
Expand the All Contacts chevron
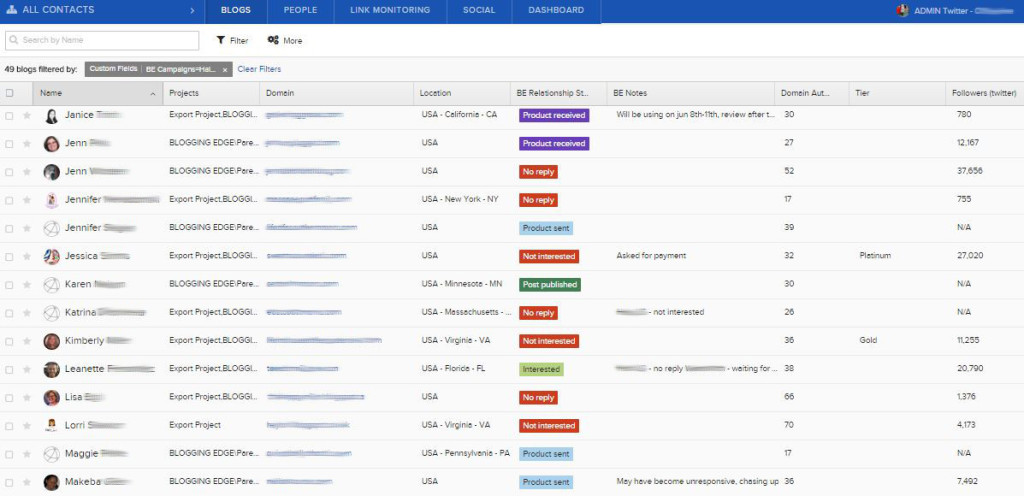[192, 10]
